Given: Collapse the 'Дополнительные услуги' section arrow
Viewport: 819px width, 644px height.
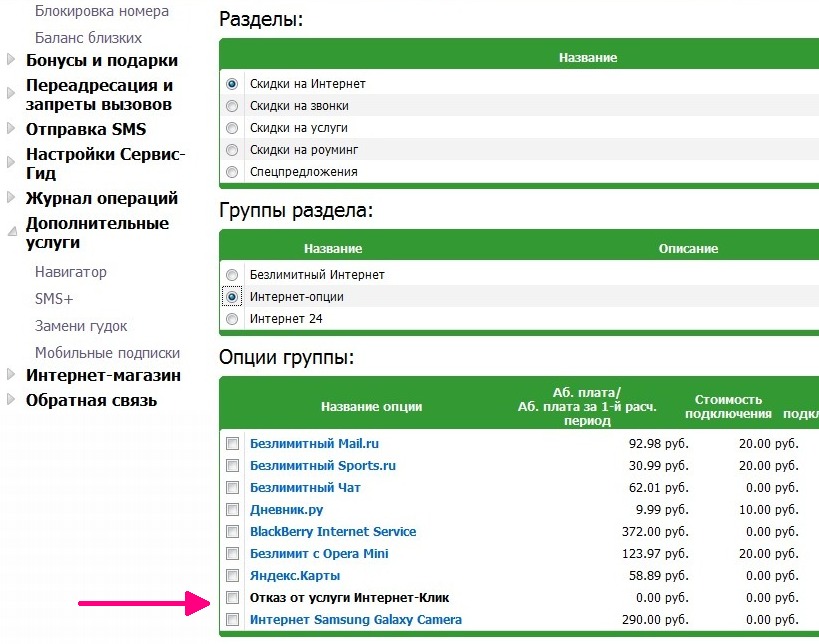Looking at the screenshot, I should pyautogui.click(x=11, y=232).
